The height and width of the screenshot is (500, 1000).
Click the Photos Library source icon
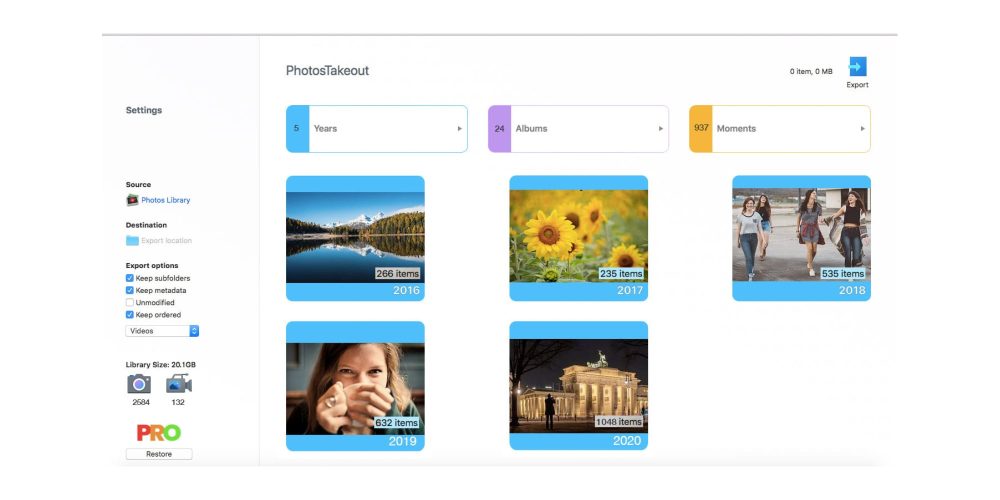[x=132, y=200]
